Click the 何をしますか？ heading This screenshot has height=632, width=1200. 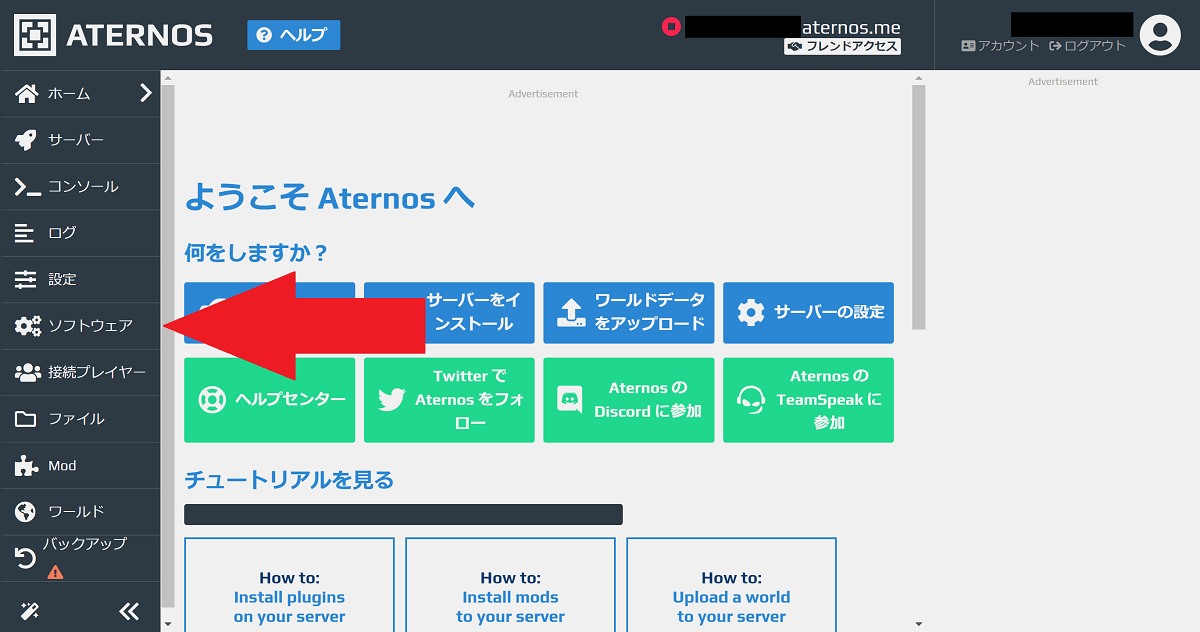point(257,253)
